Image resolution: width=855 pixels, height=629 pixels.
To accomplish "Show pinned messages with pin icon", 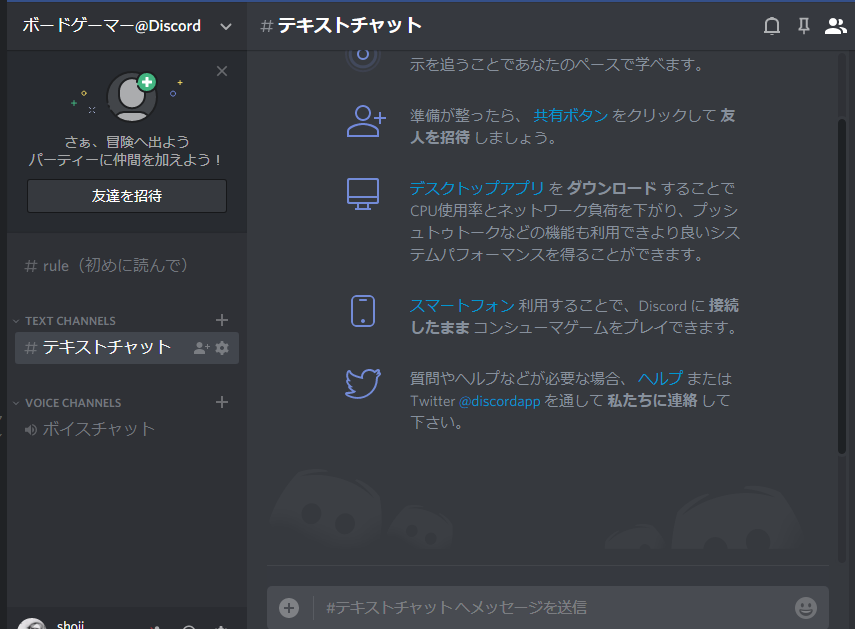I will [804, 26].
